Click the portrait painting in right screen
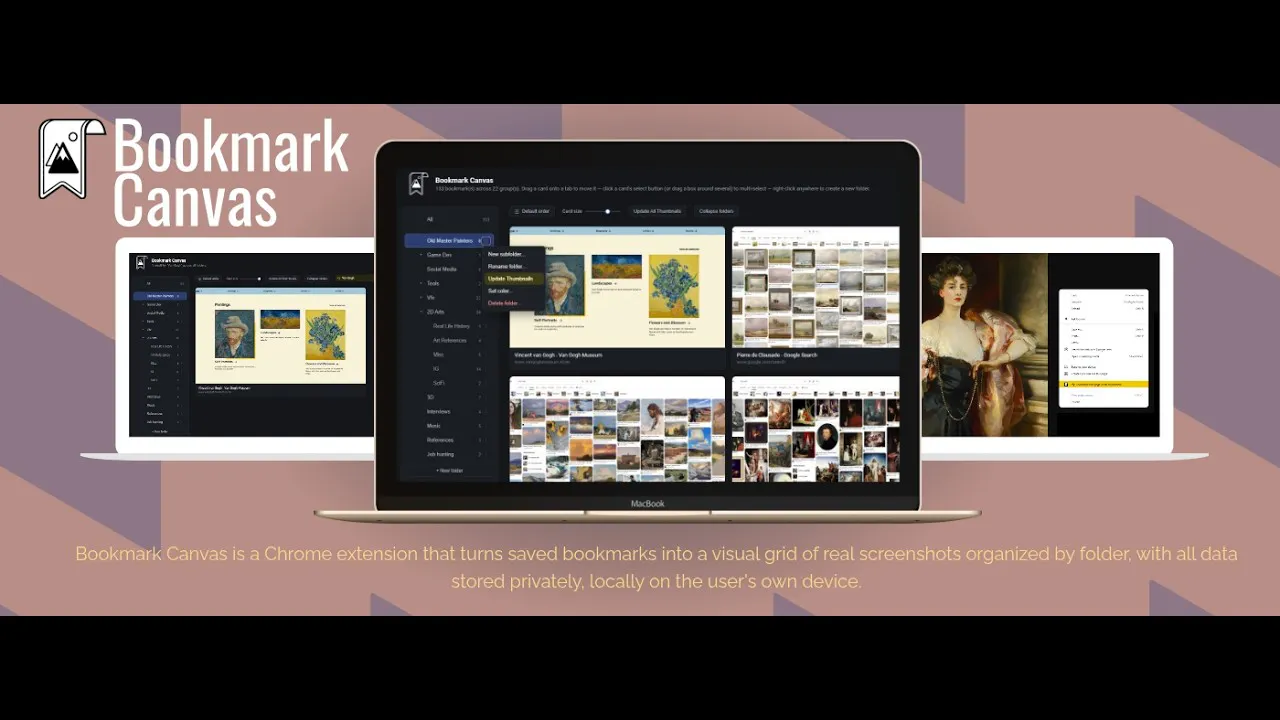Screen dimensions: 1280x720 click(x=984, y=344)
